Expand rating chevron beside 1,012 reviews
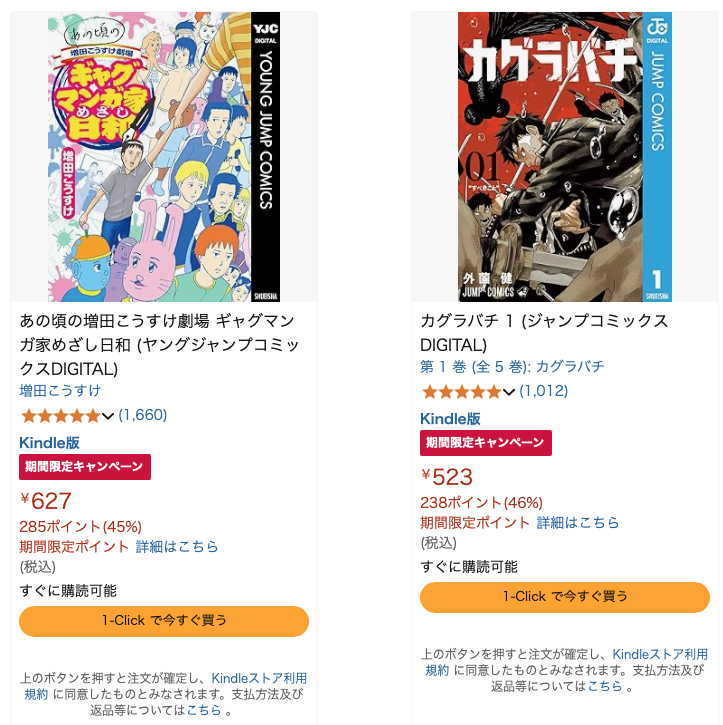The image size is (723, 725). (509, 392)
